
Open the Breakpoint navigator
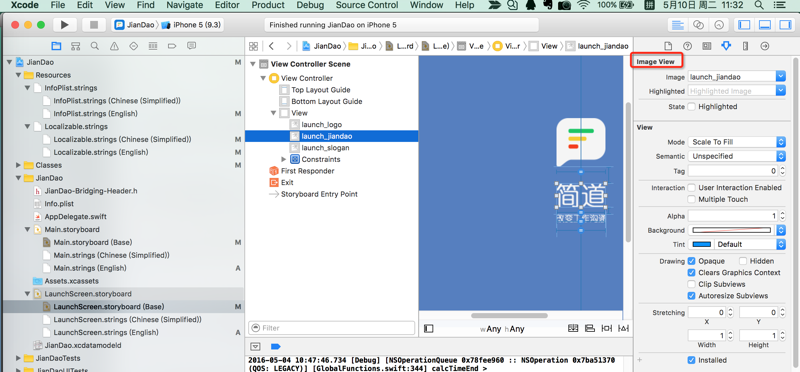172,46
